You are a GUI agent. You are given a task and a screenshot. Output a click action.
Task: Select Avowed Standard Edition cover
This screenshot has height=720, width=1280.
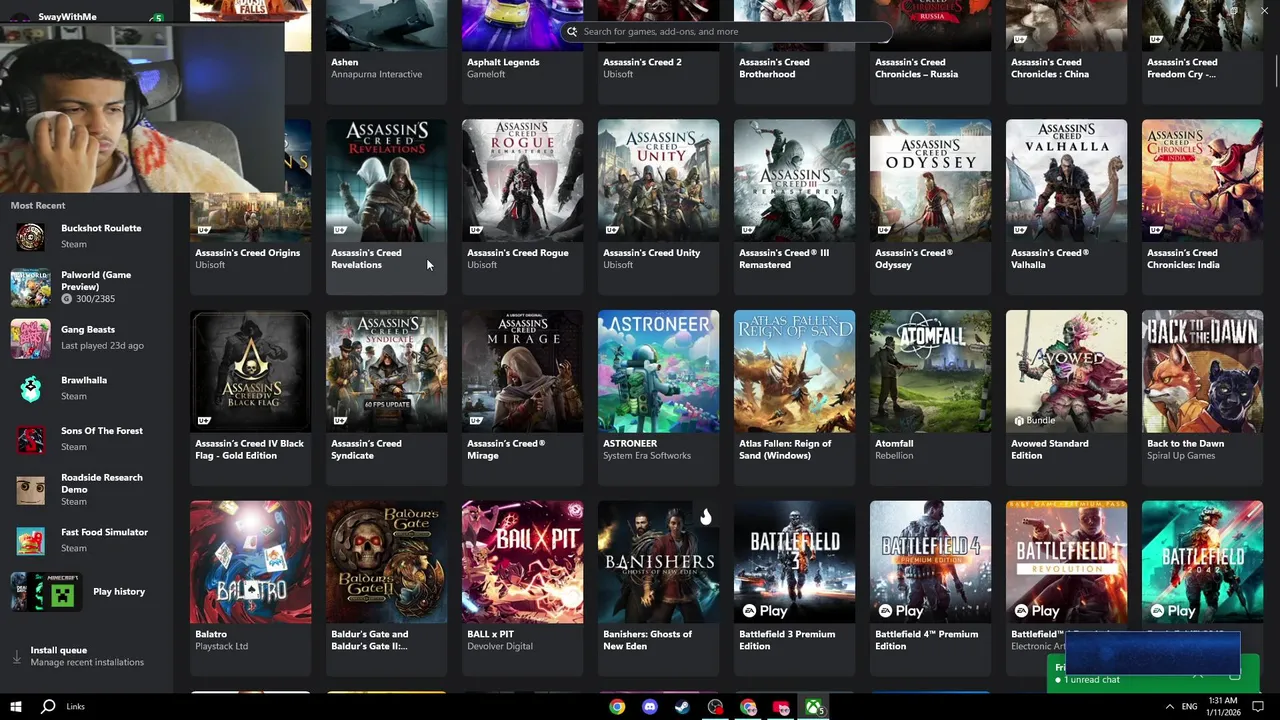click(1066, 371)
